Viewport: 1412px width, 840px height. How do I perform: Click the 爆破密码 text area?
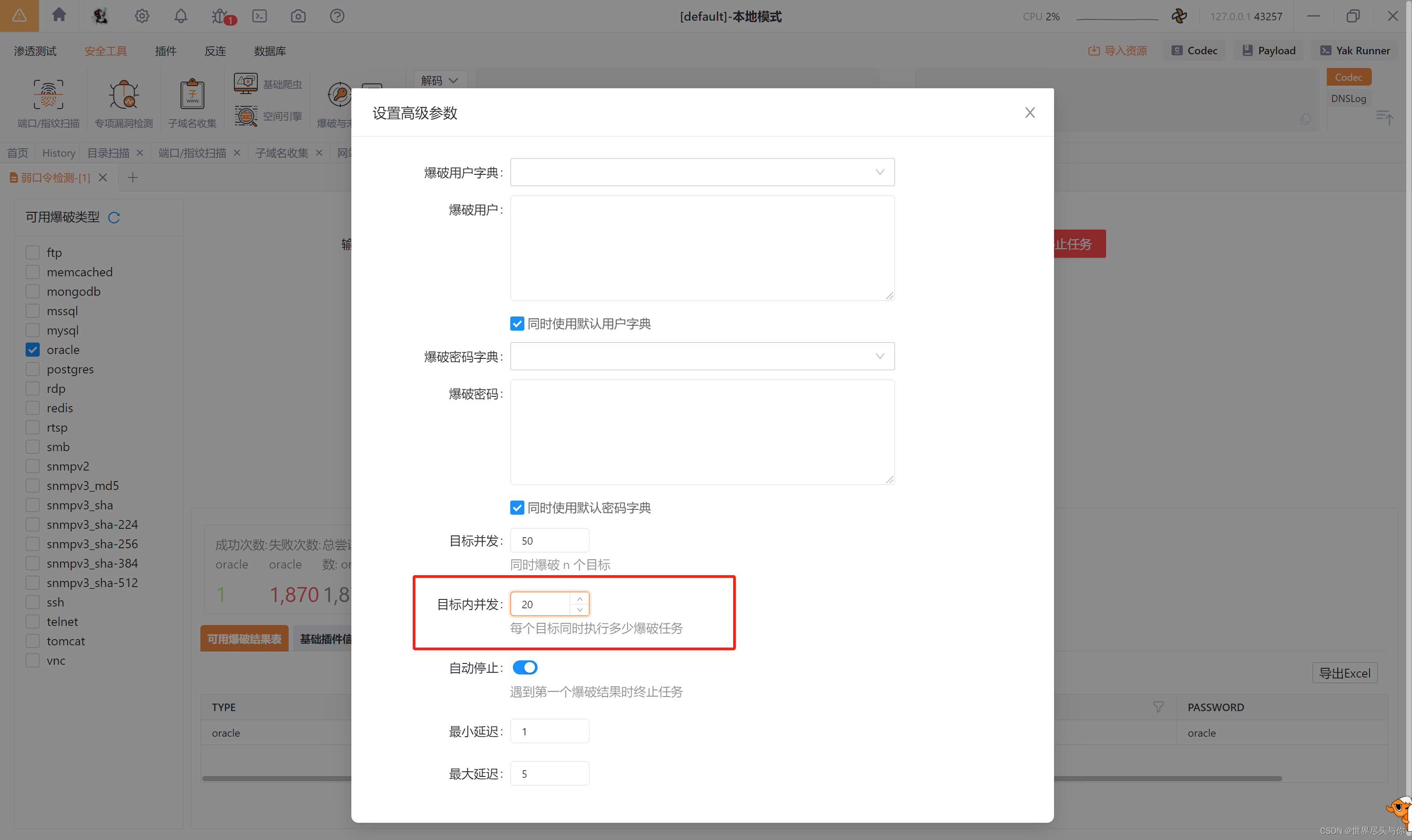702,432
